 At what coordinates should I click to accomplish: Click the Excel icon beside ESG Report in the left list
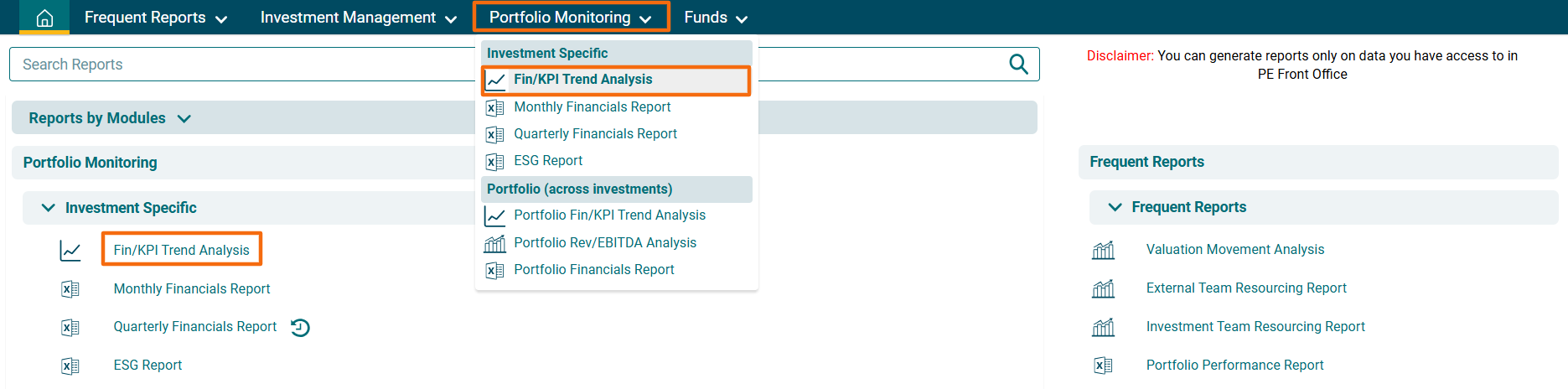tap(70, 366)
